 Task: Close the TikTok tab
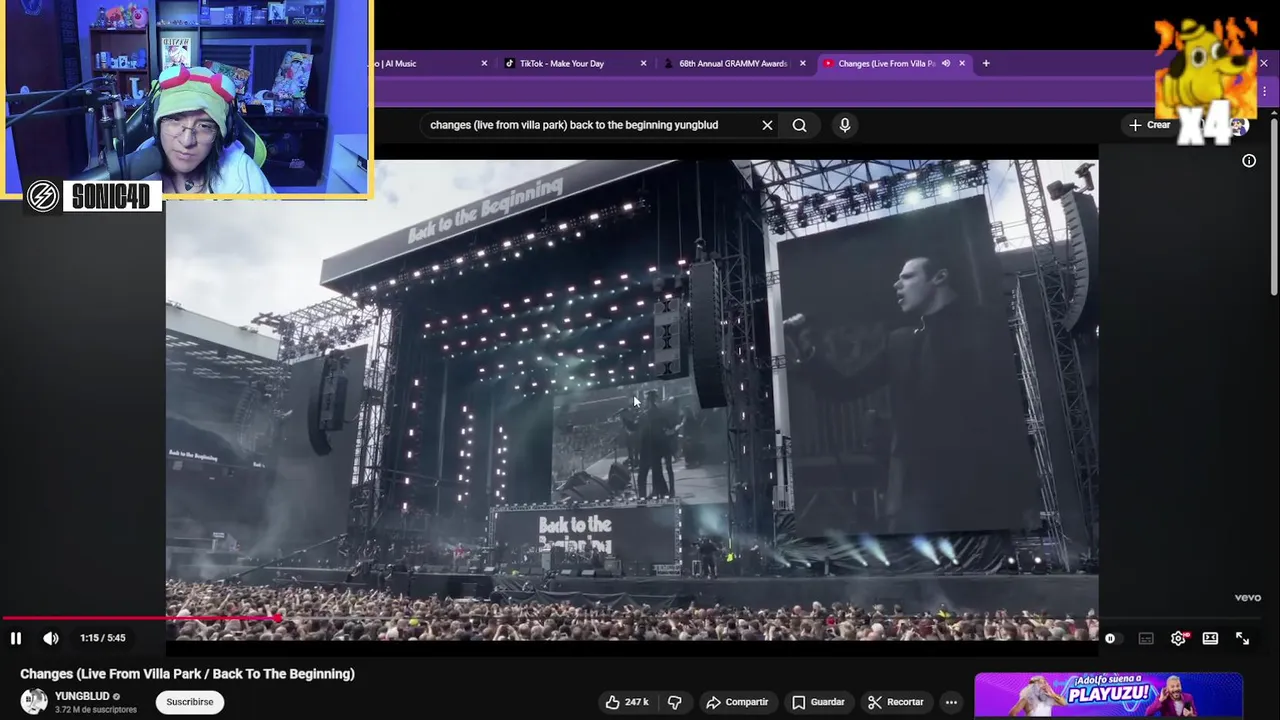pyautogui.click(x=643, y=63)
